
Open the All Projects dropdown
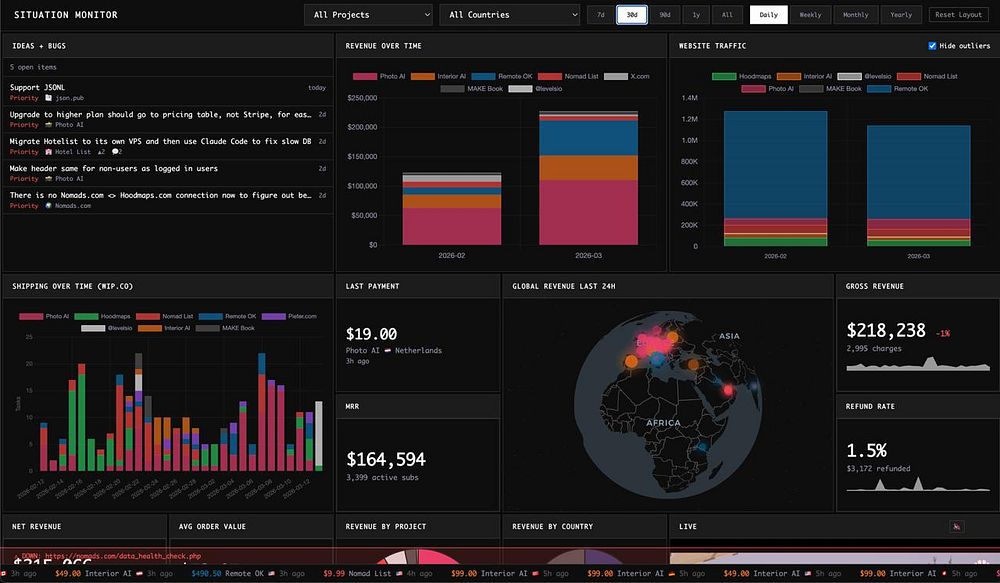tap(368, 15)
